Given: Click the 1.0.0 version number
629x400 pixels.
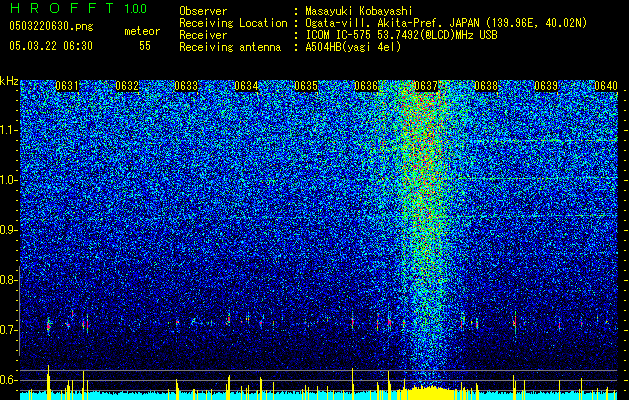Looking at the screenshot, I should point(136,9).
